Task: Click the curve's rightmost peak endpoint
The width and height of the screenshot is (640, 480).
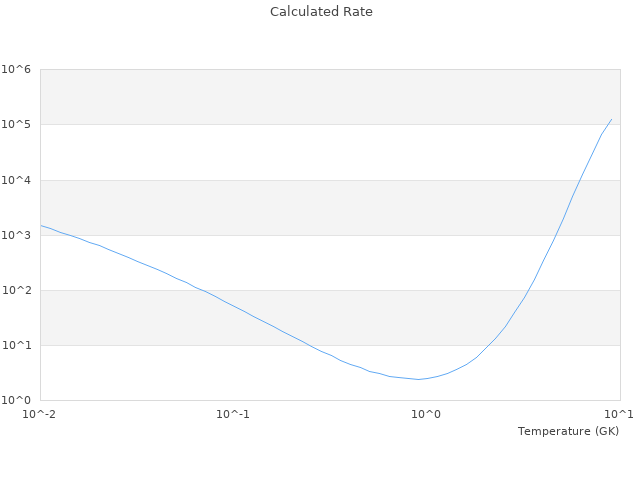Action: point(611,119)
